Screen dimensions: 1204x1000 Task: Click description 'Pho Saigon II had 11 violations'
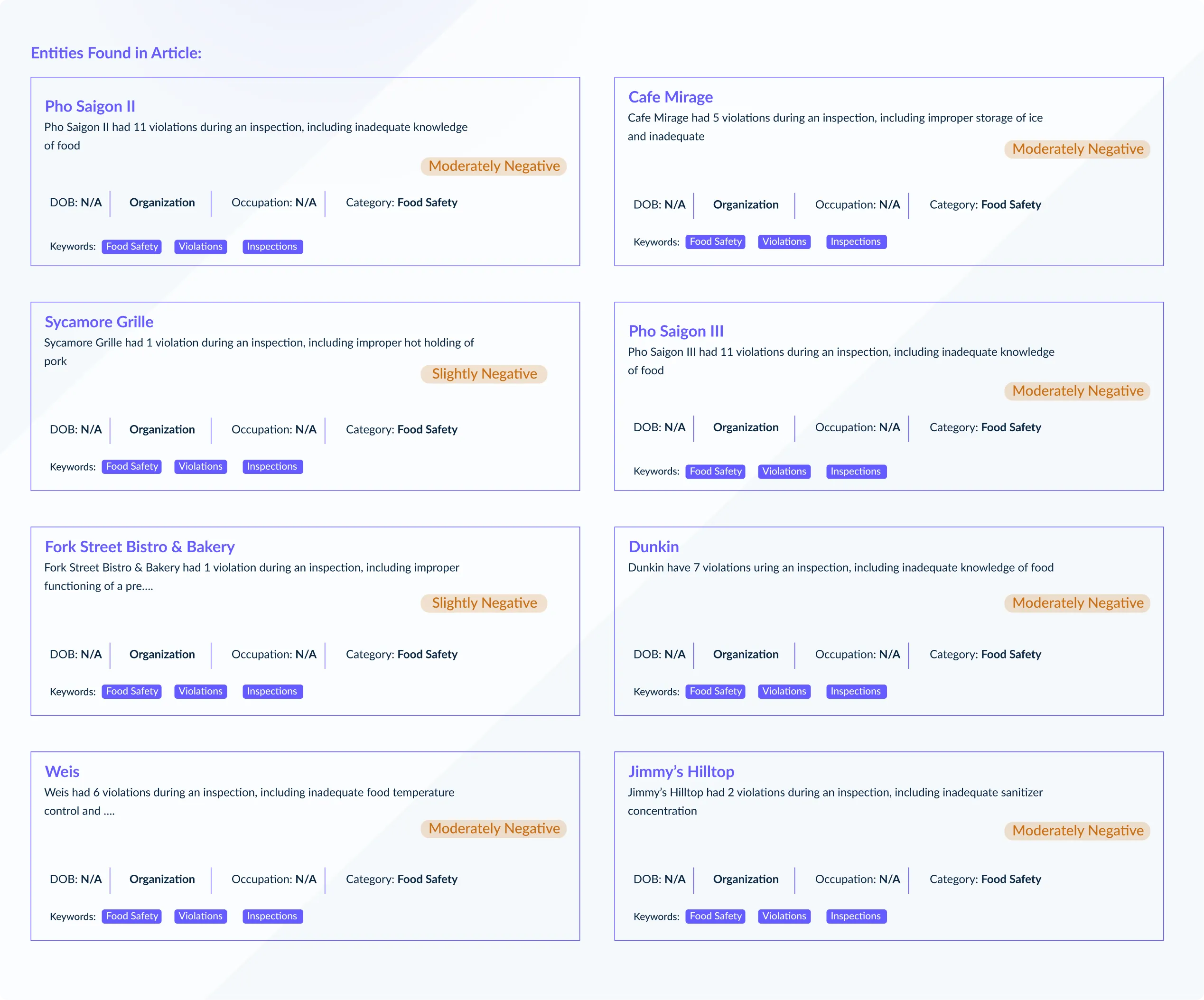click(x=256, y=137)
